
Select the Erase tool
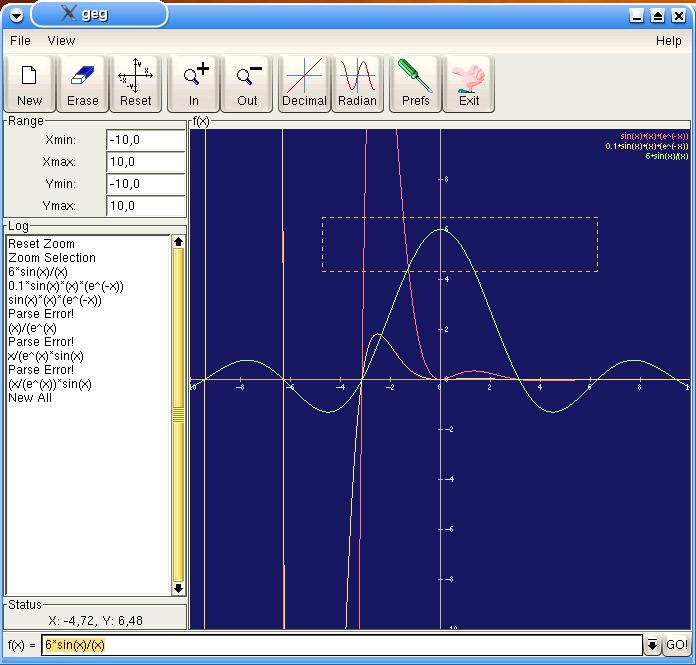[83, 84]
